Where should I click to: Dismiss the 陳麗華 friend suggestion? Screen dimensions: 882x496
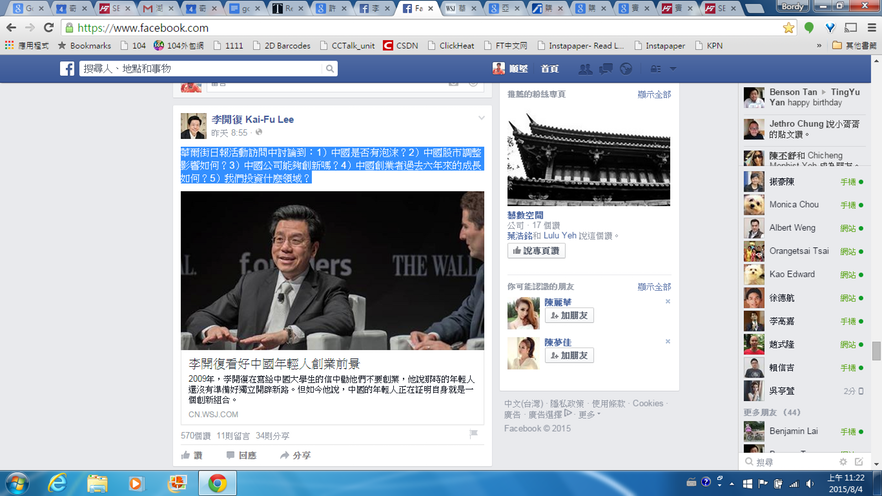[x=668, y=301]
